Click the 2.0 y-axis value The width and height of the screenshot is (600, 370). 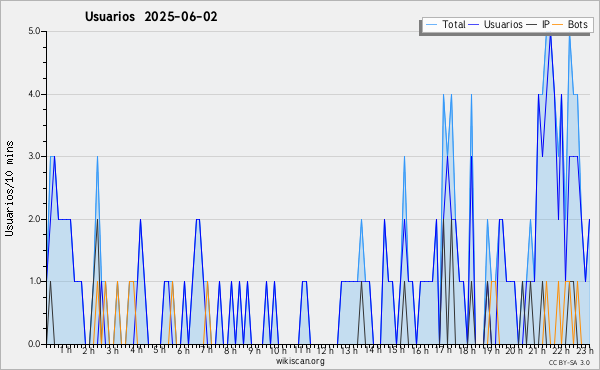pyautogui.click(x=34, y=219)
